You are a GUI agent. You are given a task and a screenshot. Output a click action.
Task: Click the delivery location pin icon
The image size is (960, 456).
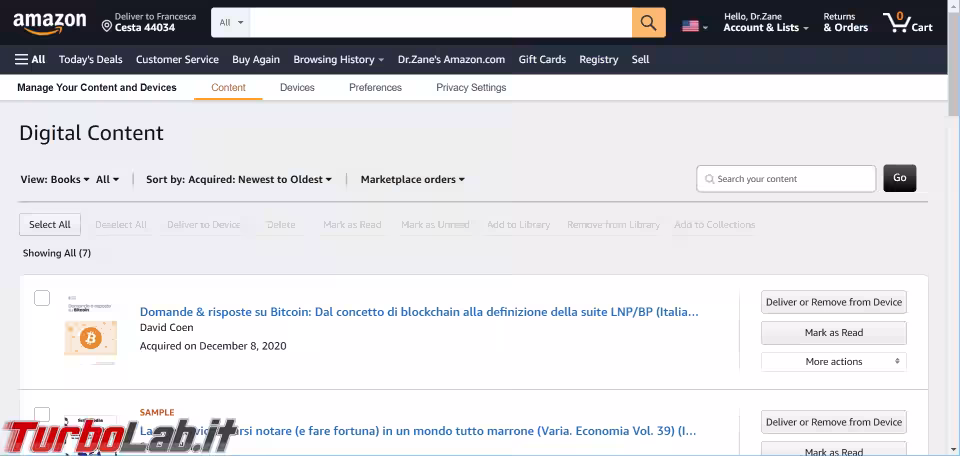(107, 26)
